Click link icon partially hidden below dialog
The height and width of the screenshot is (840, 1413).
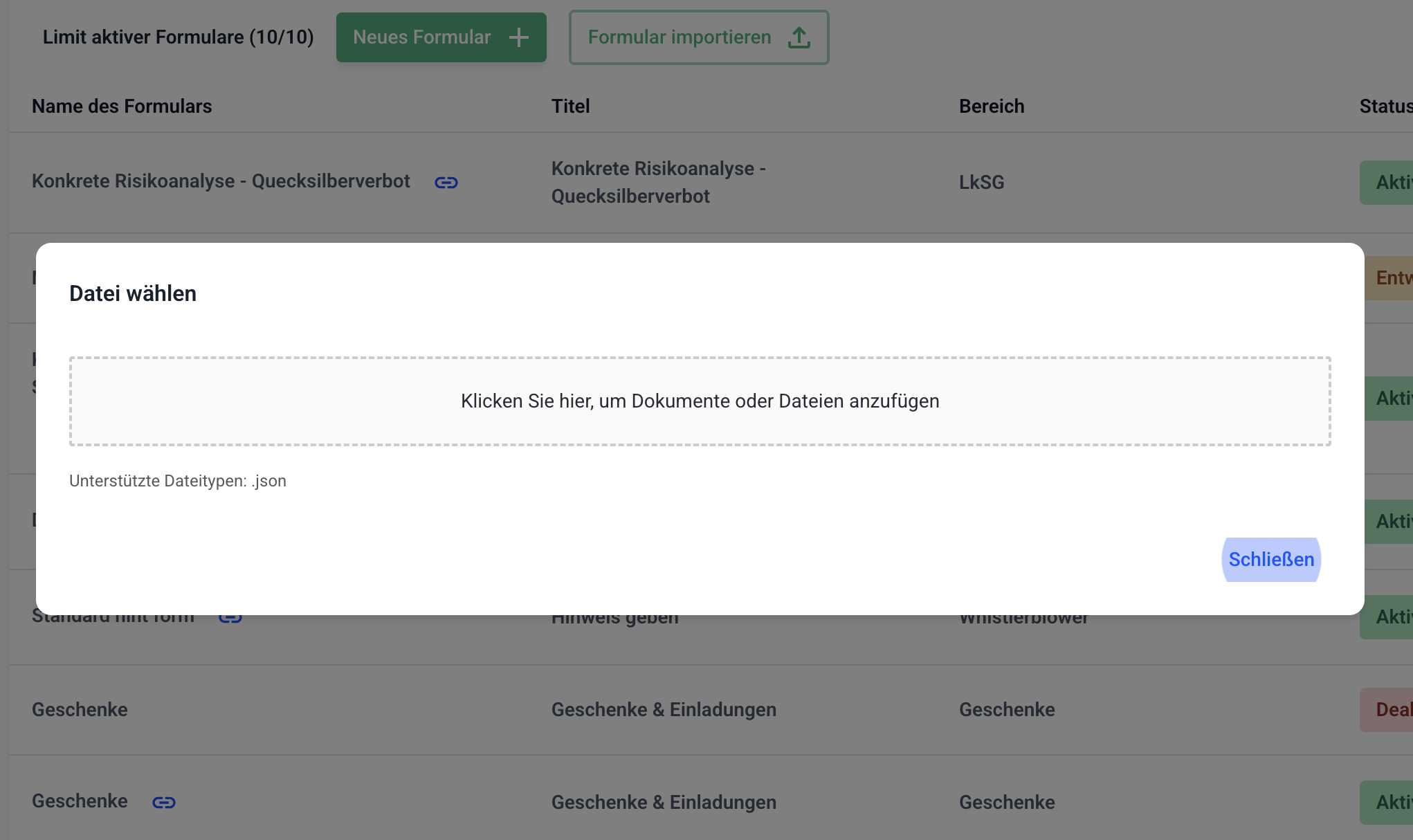tap(232, 619)
